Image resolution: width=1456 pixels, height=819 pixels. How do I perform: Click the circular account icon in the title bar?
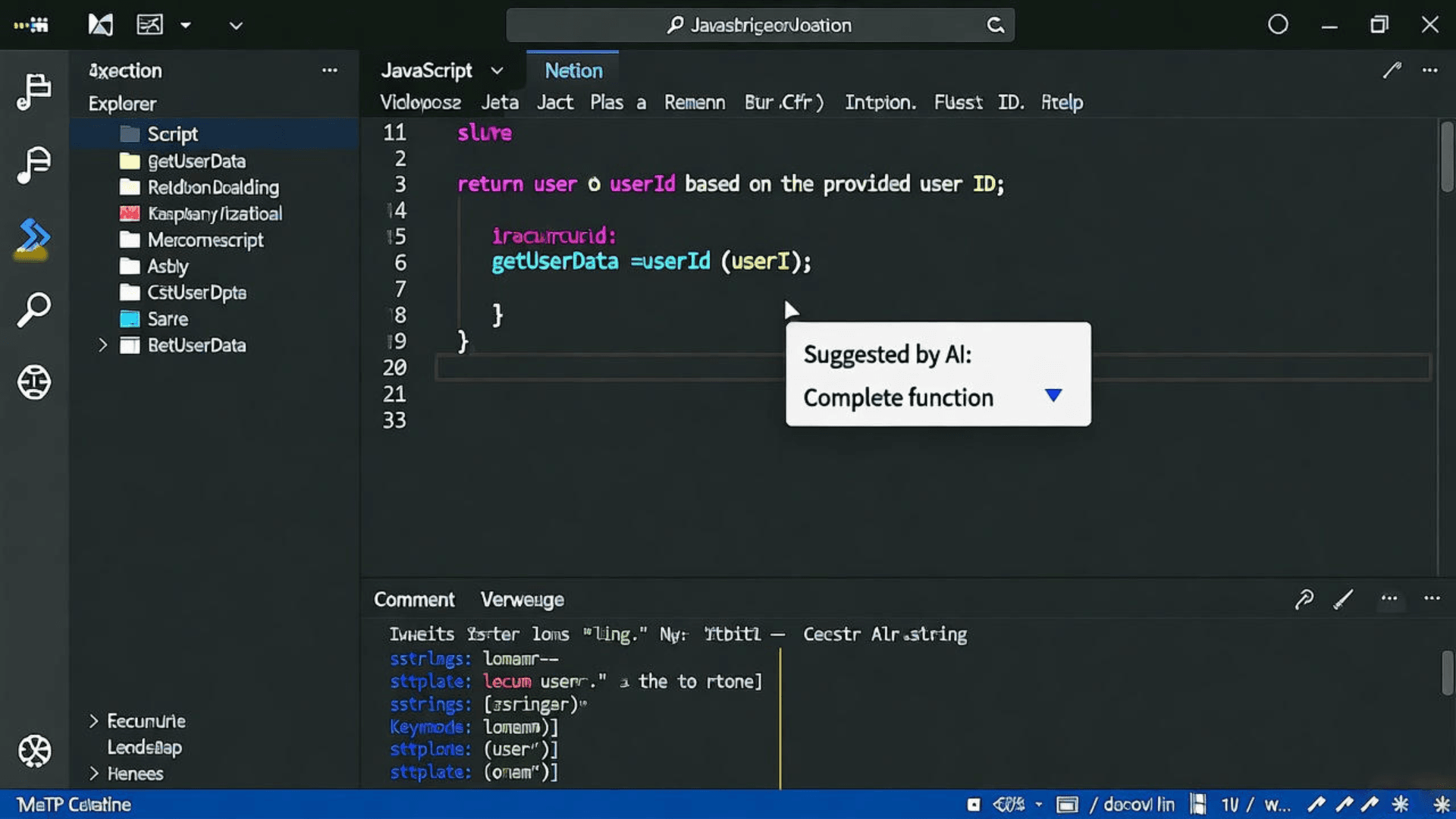1278,24
